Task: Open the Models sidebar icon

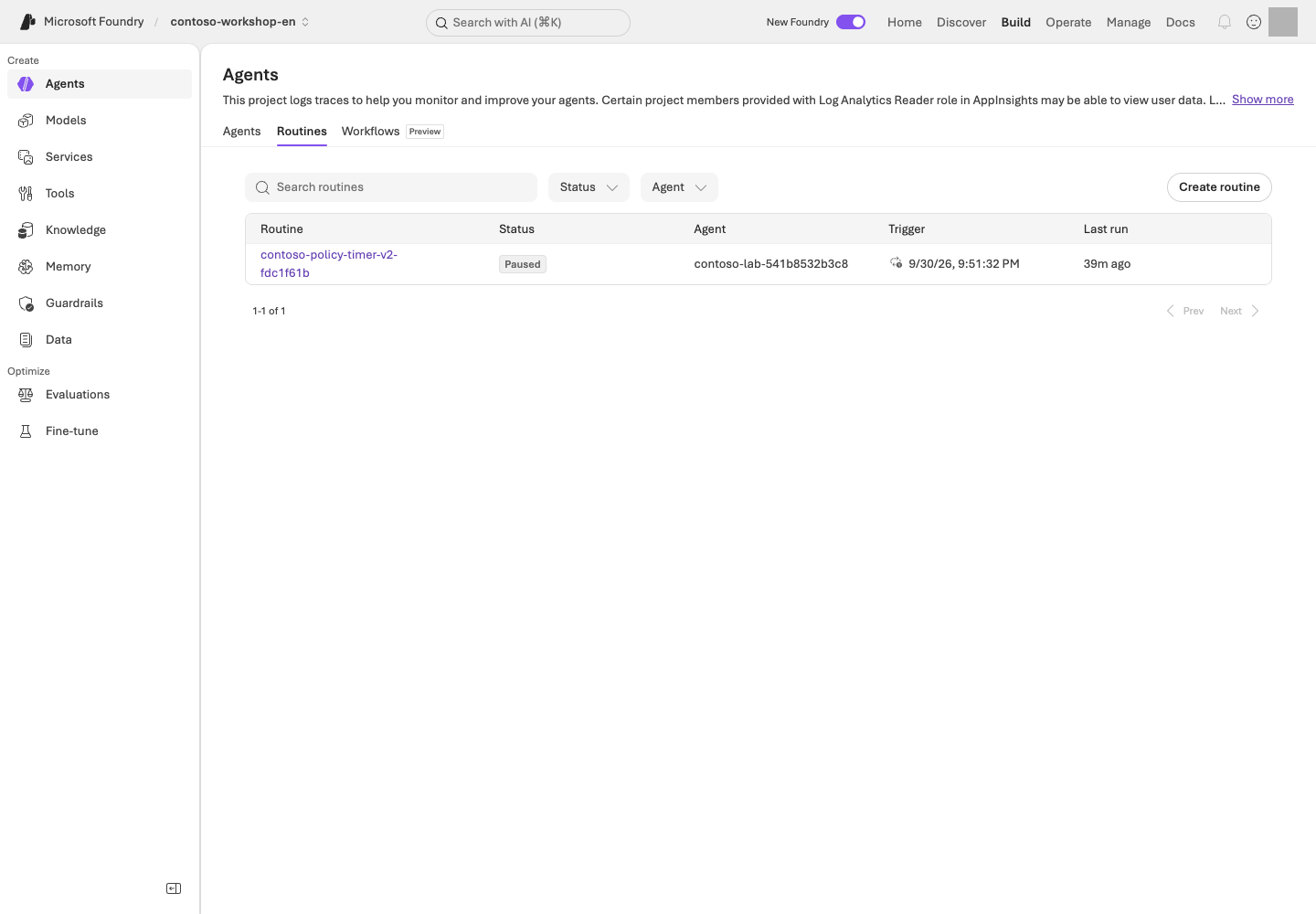Action: 26,121
